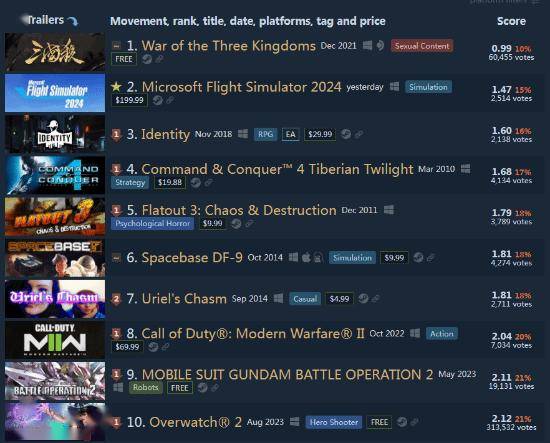Click the star icon before Microsoft Flight Simulator 2024
550x443 pixels.
coord(116,87)
